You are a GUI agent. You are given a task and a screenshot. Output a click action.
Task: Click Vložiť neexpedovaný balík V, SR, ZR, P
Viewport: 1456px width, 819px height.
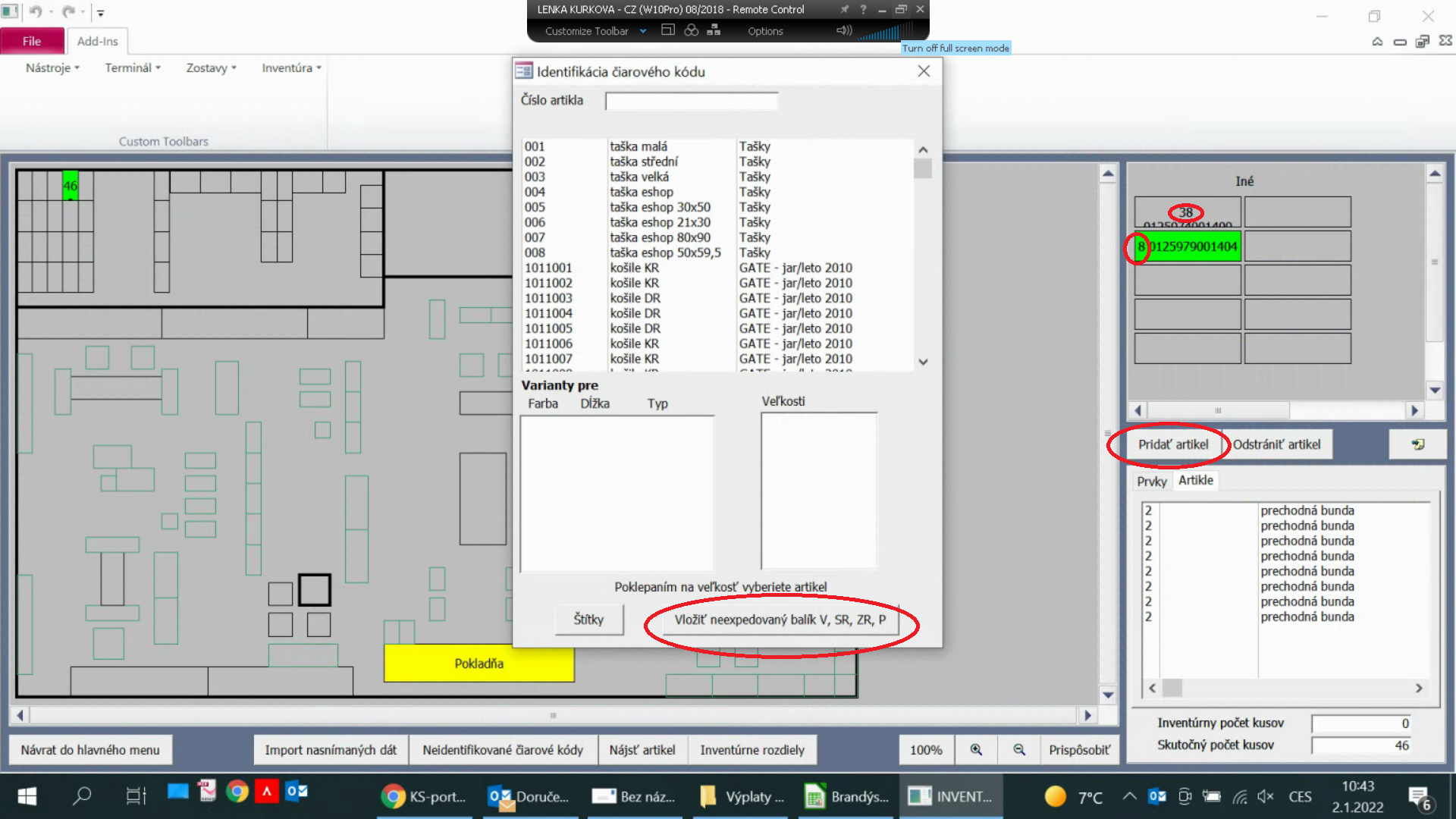pyautogui.click(x=780, y=620)
